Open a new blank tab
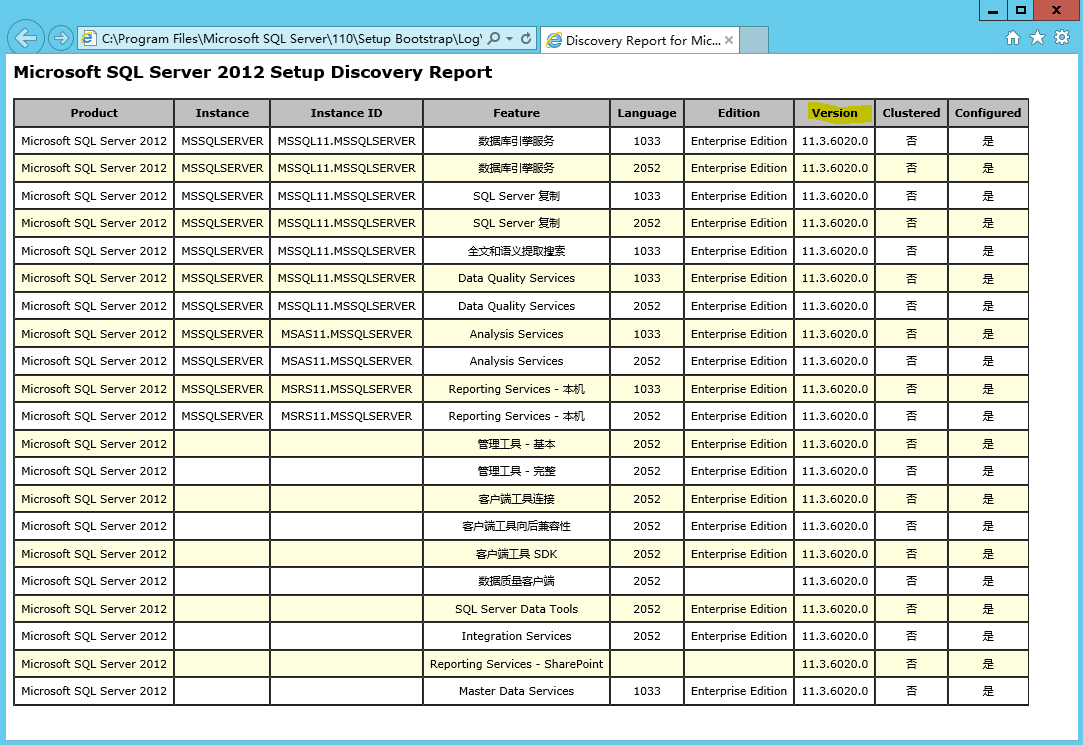 [754, 40]
